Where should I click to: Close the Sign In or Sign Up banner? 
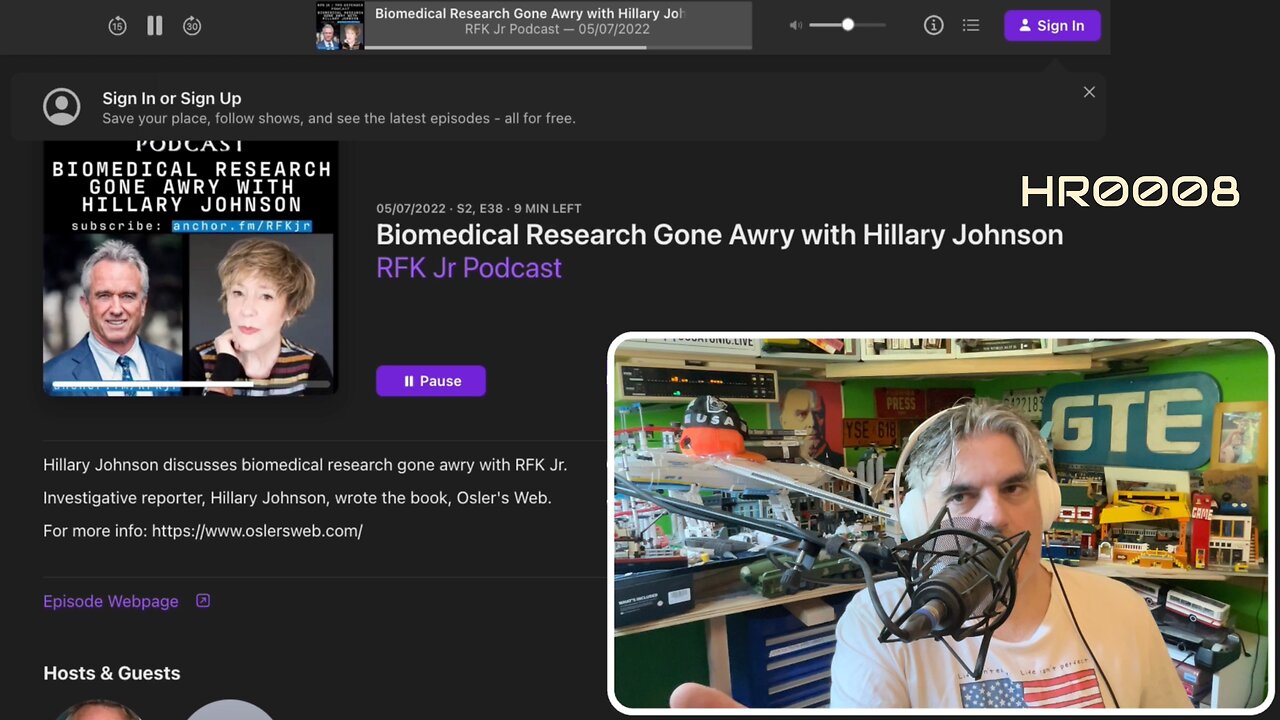pyautogui.click(x=1089, y=92)
